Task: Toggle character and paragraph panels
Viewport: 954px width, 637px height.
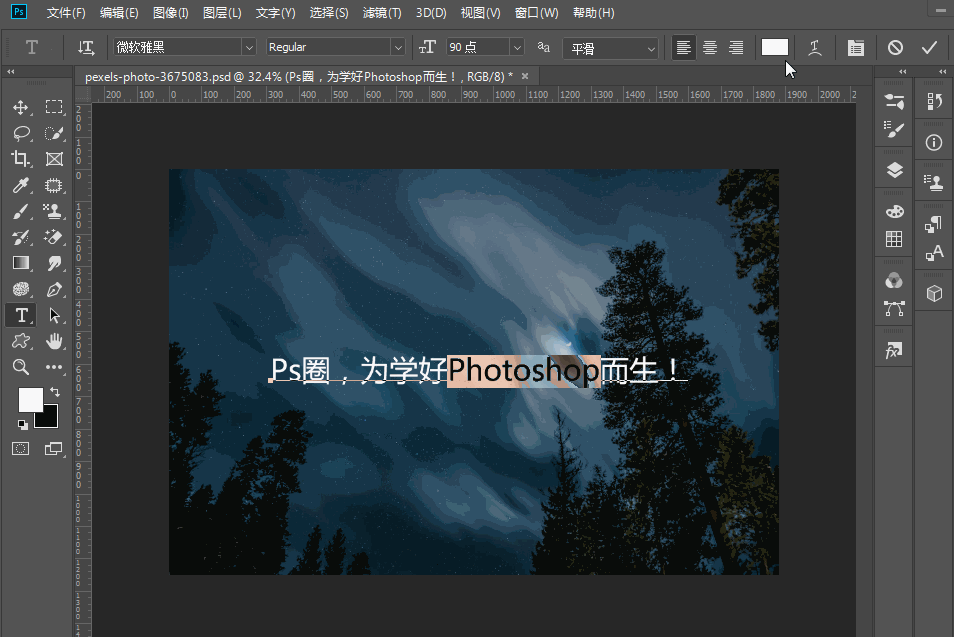Action: [855, 47]
